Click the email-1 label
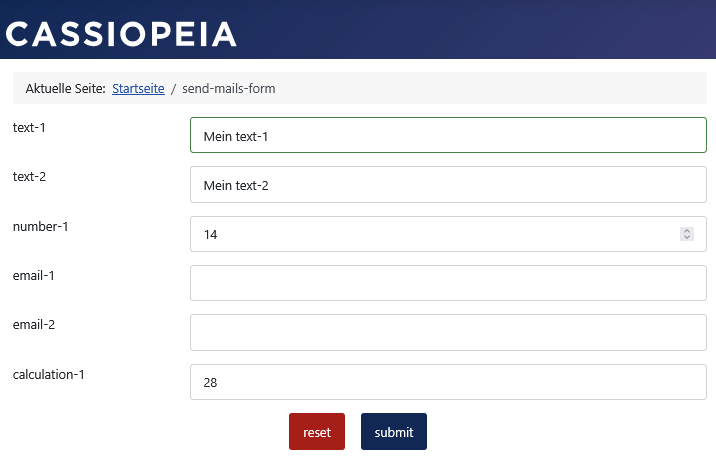Image resolution: width=716 pixels, height=472 pixels. [36, 275]
